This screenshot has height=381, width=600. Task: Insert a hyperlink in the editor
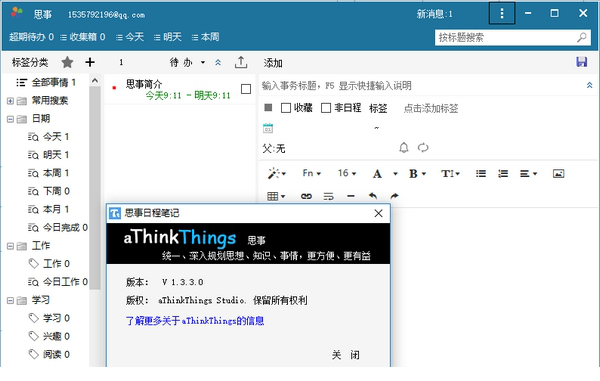coord(306,196)
